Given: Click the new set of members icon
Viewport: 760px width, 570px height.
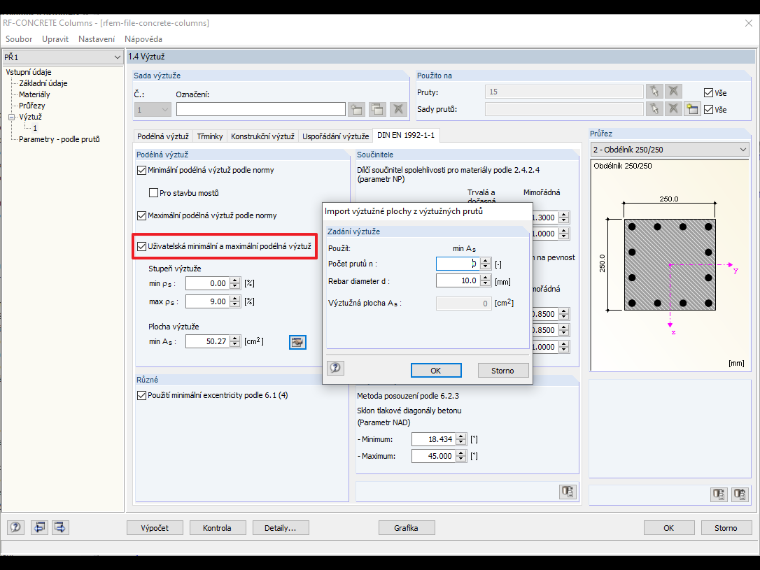Looking at the screenshot, I should [x=692, y=109].
